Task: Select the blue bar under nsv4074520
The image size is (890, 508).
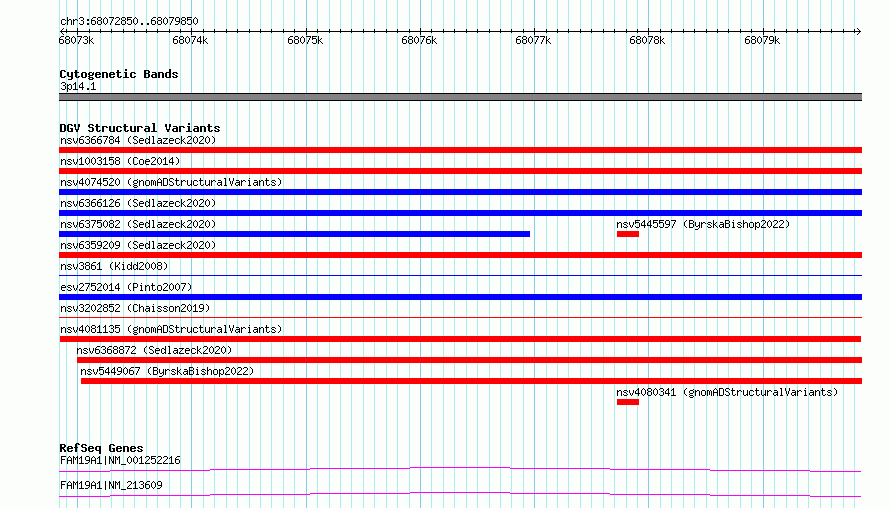Action: coord(460,192)
